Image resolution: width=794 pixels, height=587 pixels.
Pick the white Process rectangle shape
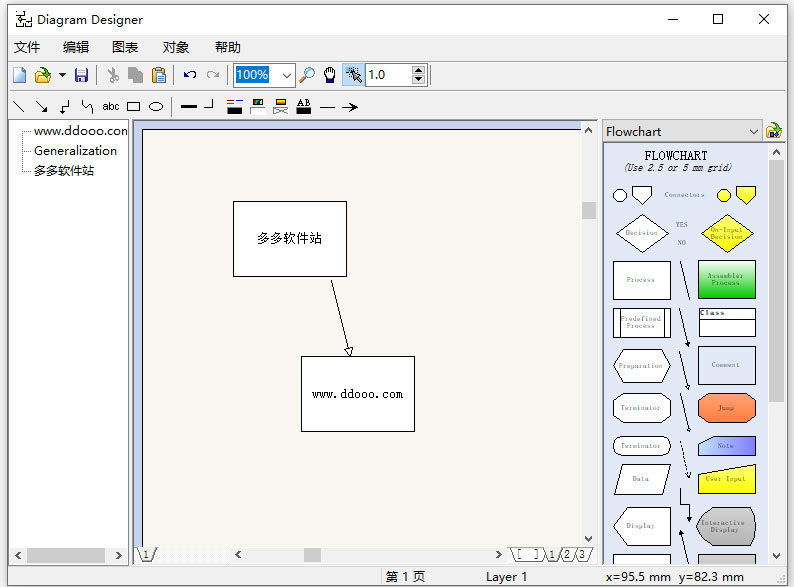click(x=642, y=280)
